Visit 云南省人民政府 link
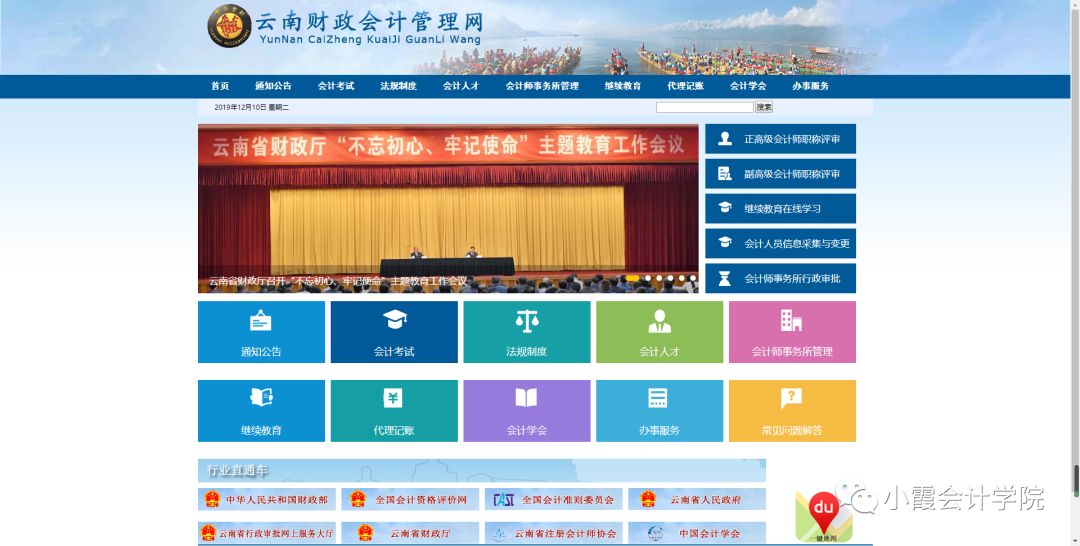This screenshot has height=546, width=1080. 696,500
